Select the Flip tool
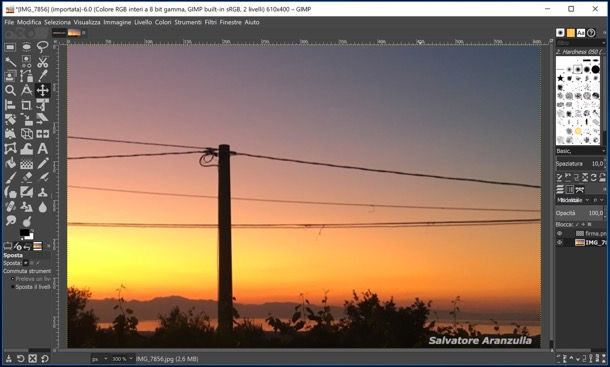The height and width of the screenshot is (367, 610). coord(42,134)
